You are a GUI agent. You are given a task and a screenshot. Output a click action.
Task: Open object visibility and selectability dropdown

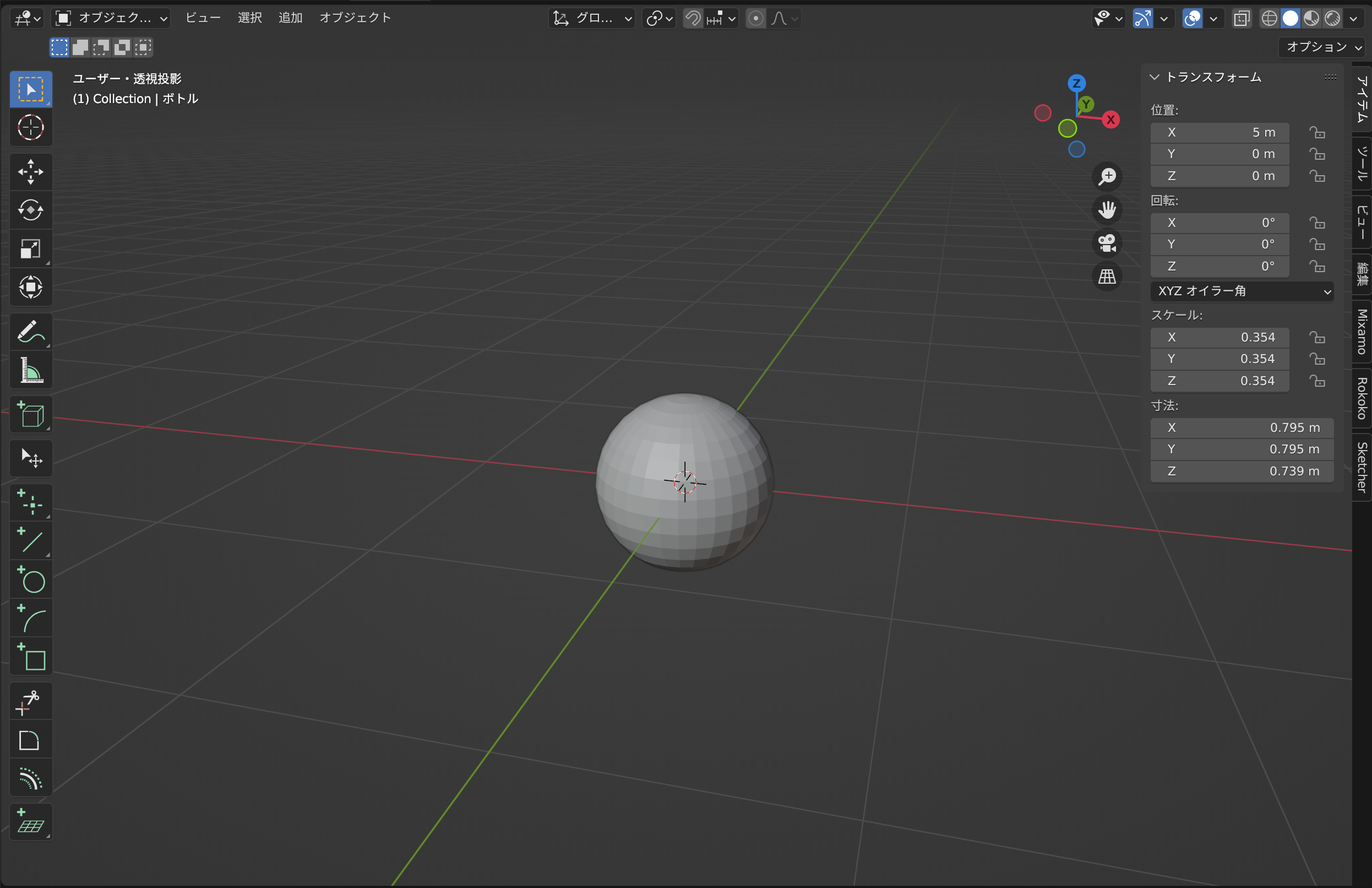[x=1108, y=18]
